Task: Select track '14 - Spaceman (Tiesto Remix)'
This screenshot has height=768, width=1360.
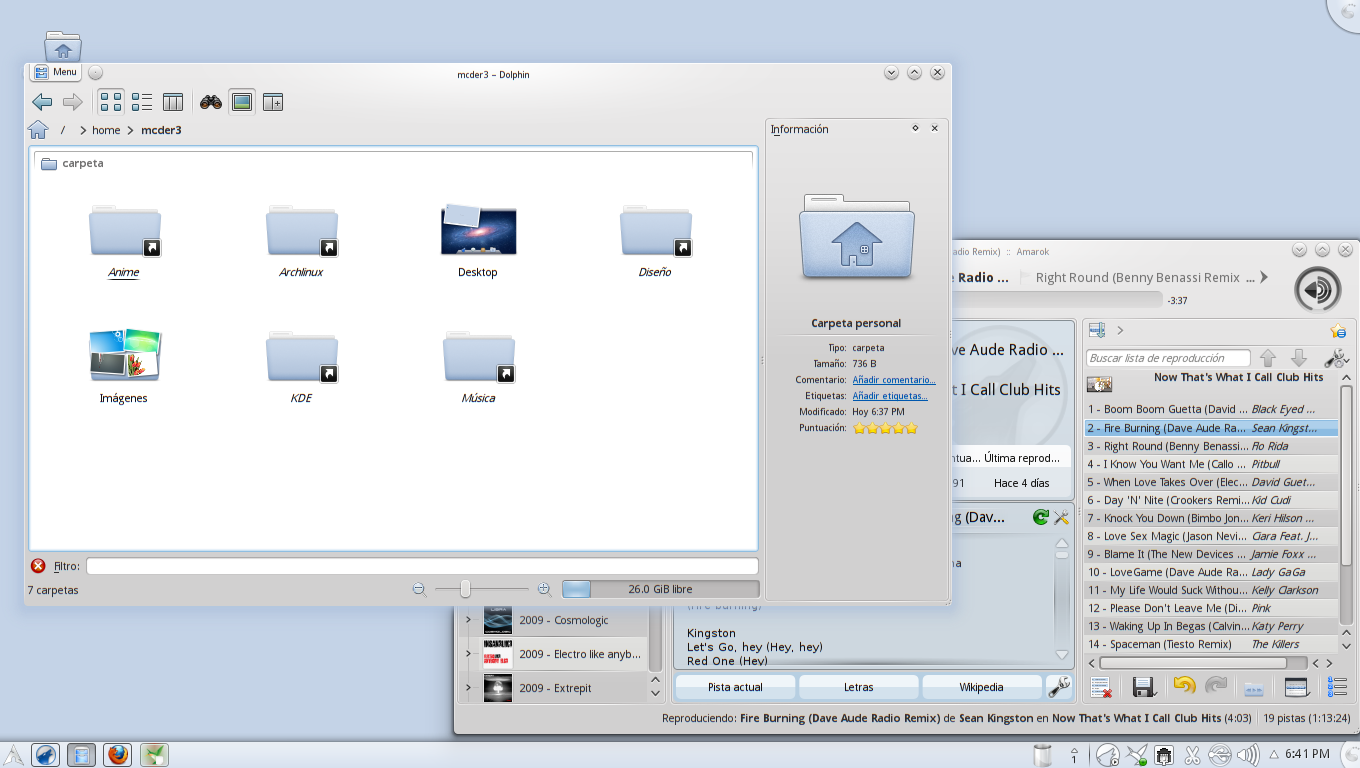Action: (x=1212, y=644)
